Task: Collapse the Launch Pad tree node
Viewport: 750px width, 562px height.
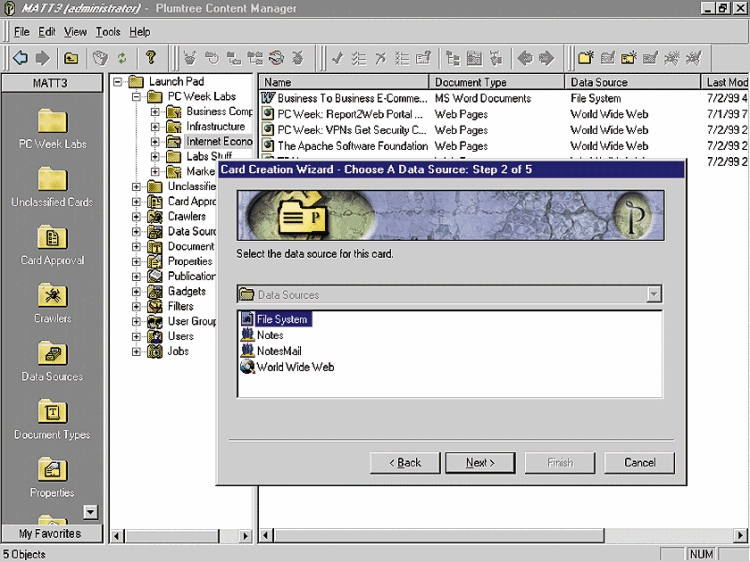Action: pyautogui.click(x=118, y=82)
